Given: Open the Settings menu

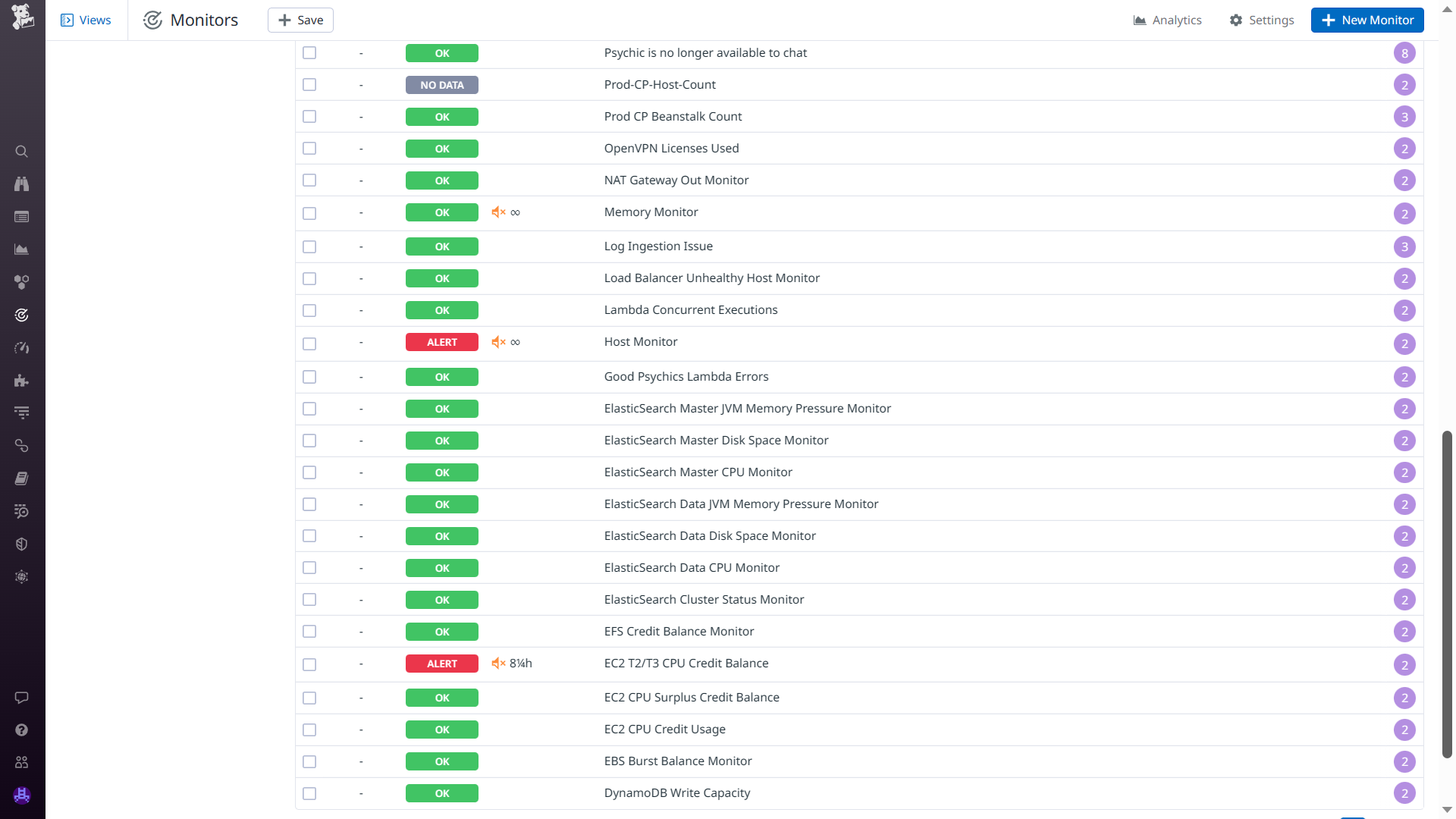Looking at the screenshot, I should pos(1262,20).
